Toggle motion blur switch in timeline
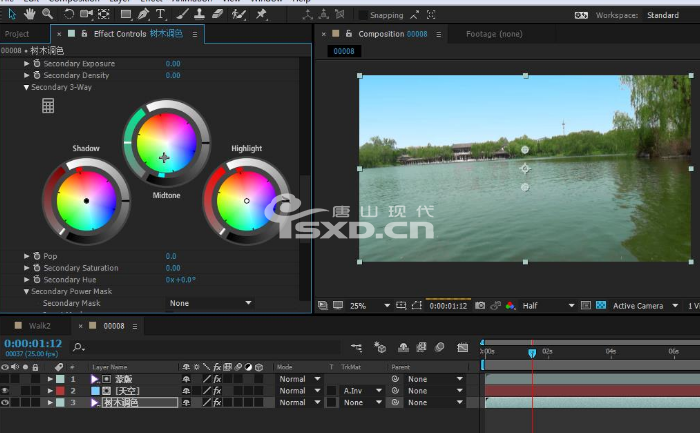 tap(440, 347)
